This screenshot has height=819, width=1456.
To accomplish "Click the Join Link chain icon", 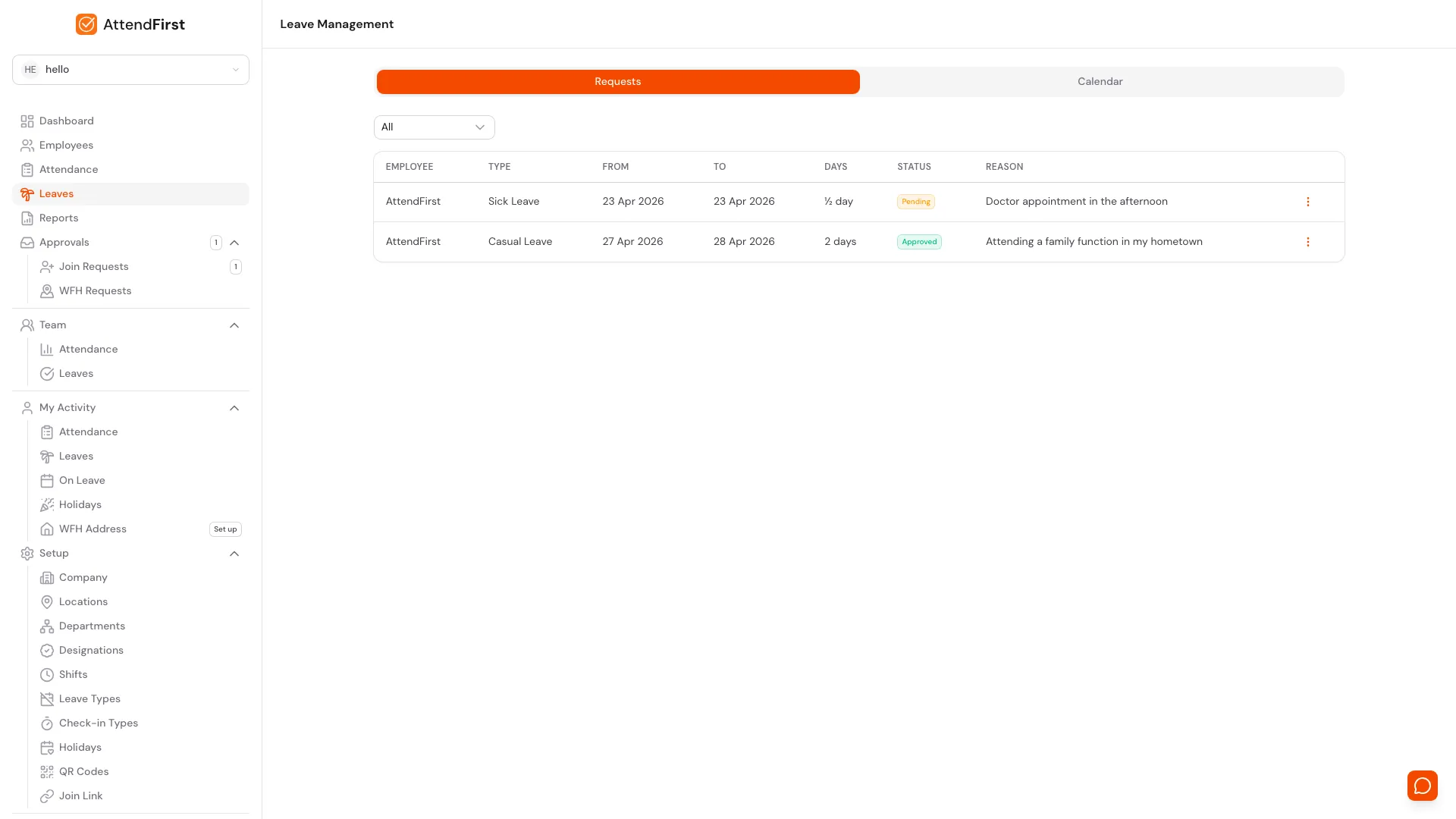I will click(47, 796).
